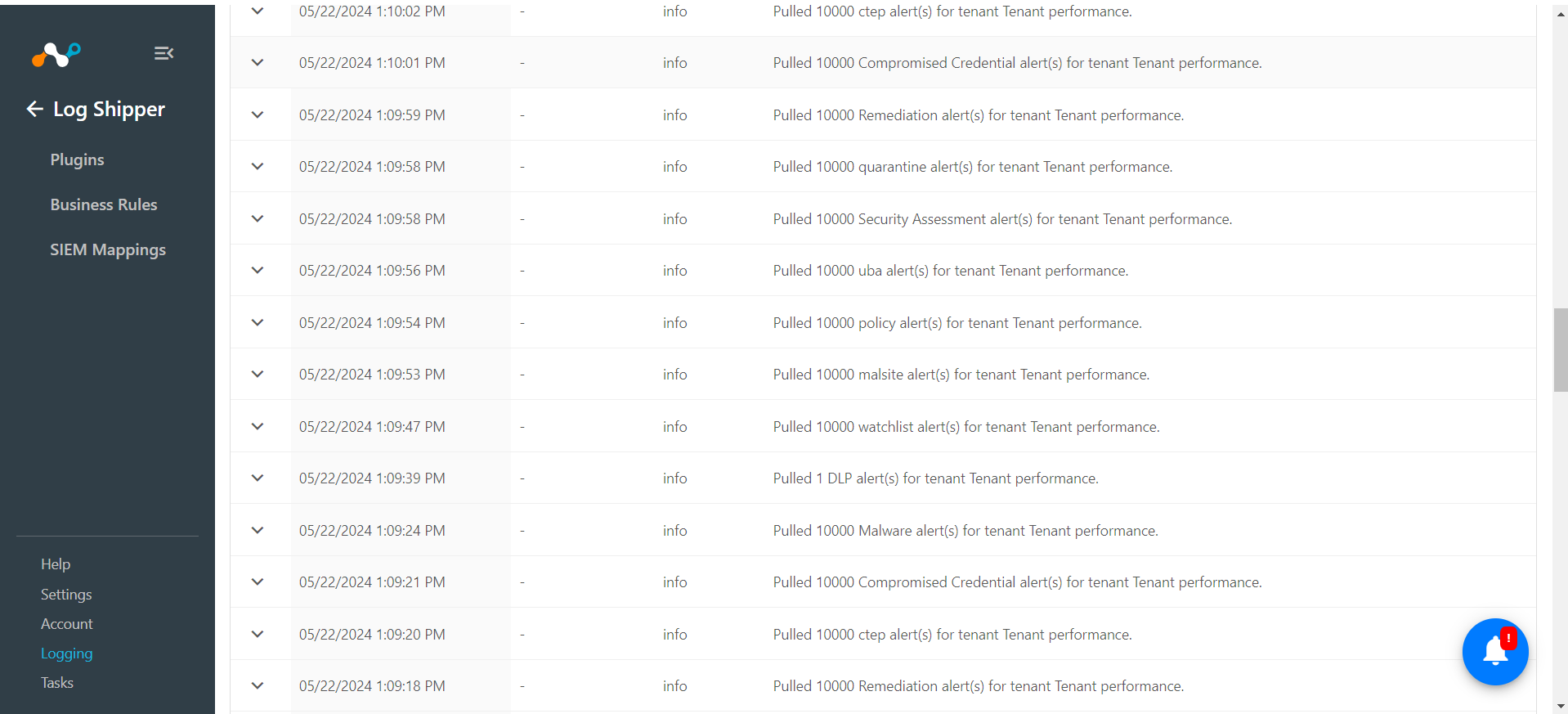
Task: Open the Settings link
Action: [x=66, y=595]
